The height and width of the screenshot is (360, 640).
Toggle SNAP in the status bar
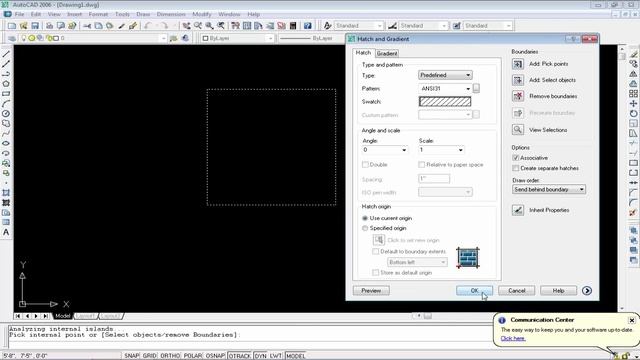click(x=131, y=356)
